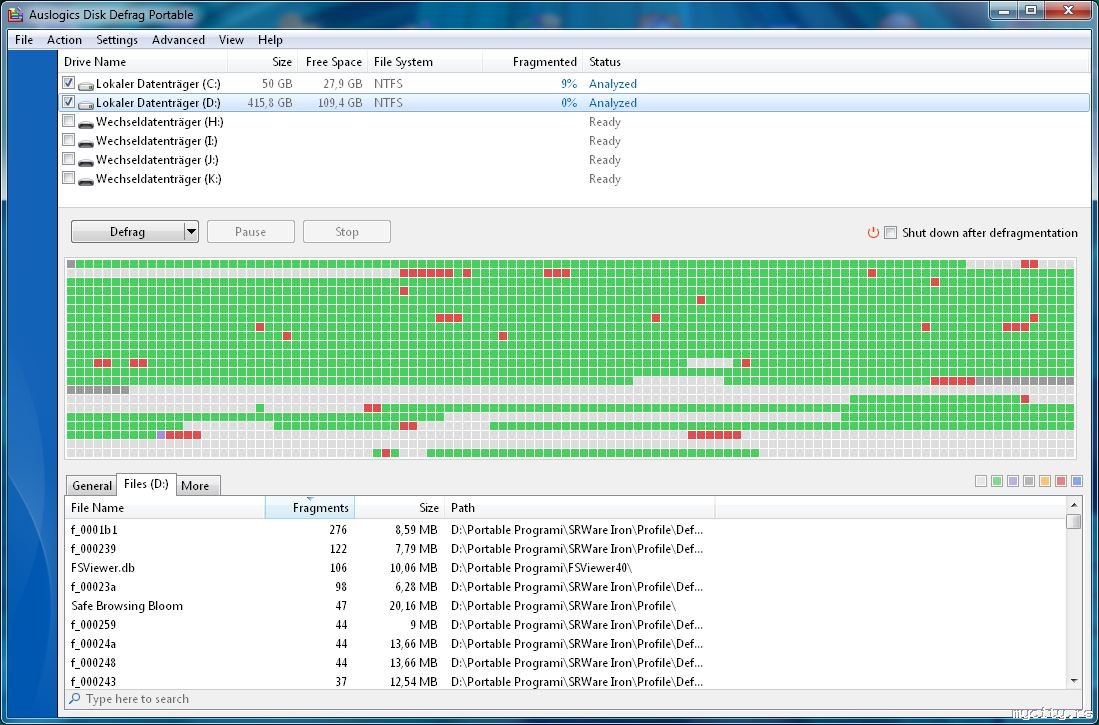Select the f_000239 file row
This screenshot has width=1099, height=725.
pos(565,548)
